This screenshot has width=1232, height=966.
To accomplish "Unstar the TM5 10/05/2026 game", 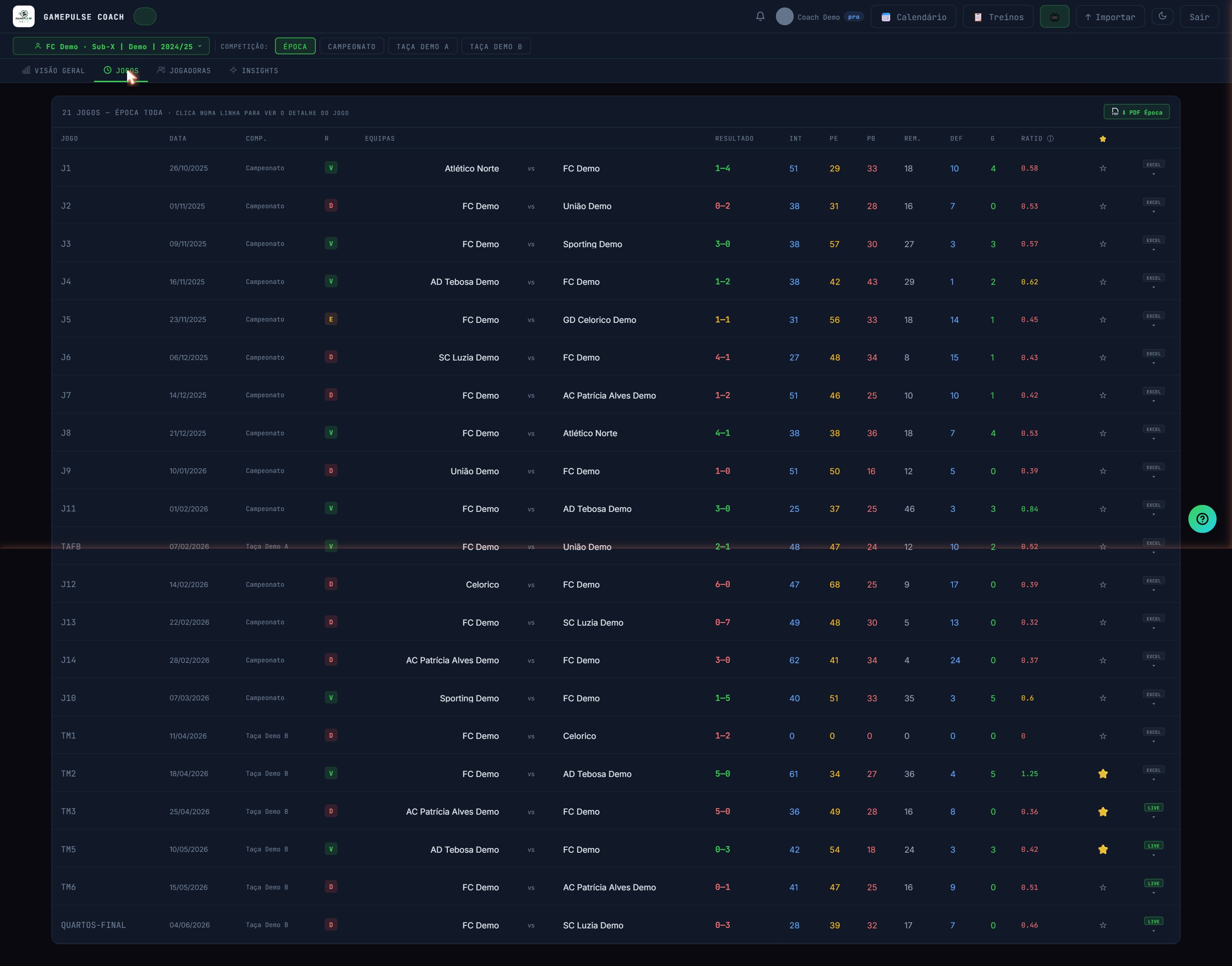I will click(1102, 850).
